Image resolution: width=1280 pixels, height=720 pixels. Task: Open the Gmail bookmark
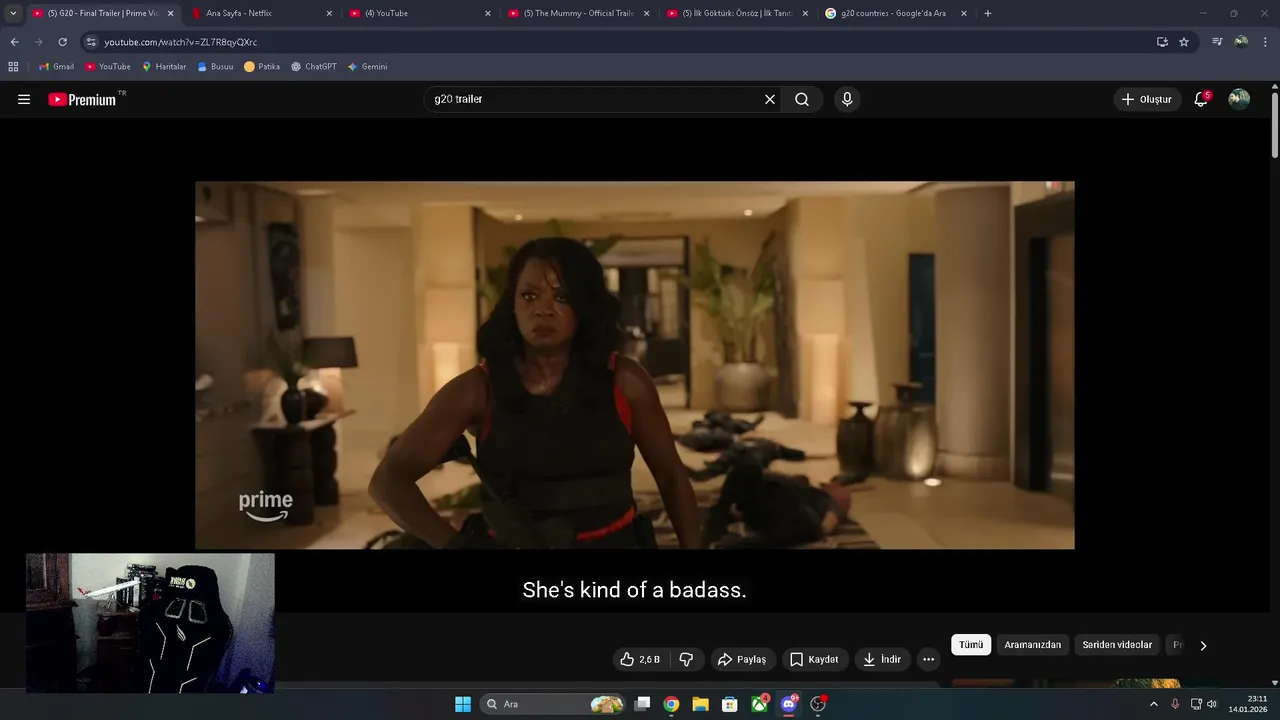pyautogui.click(x=56, y=67)
